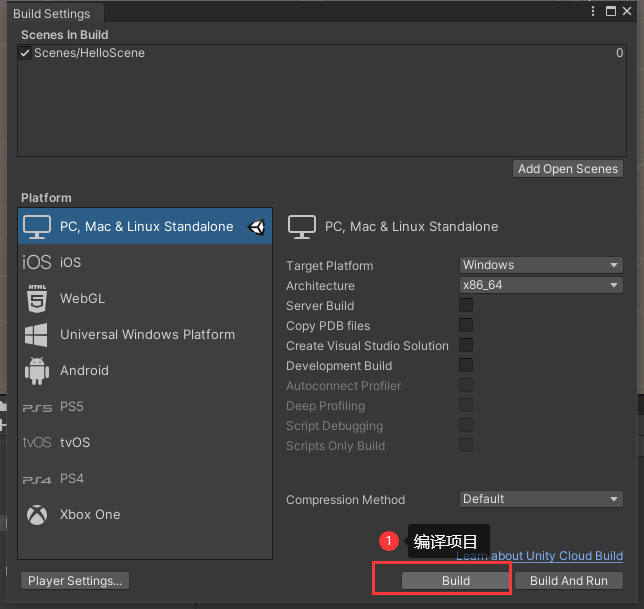Select the PS4 platform row

[x=145, y=479]
